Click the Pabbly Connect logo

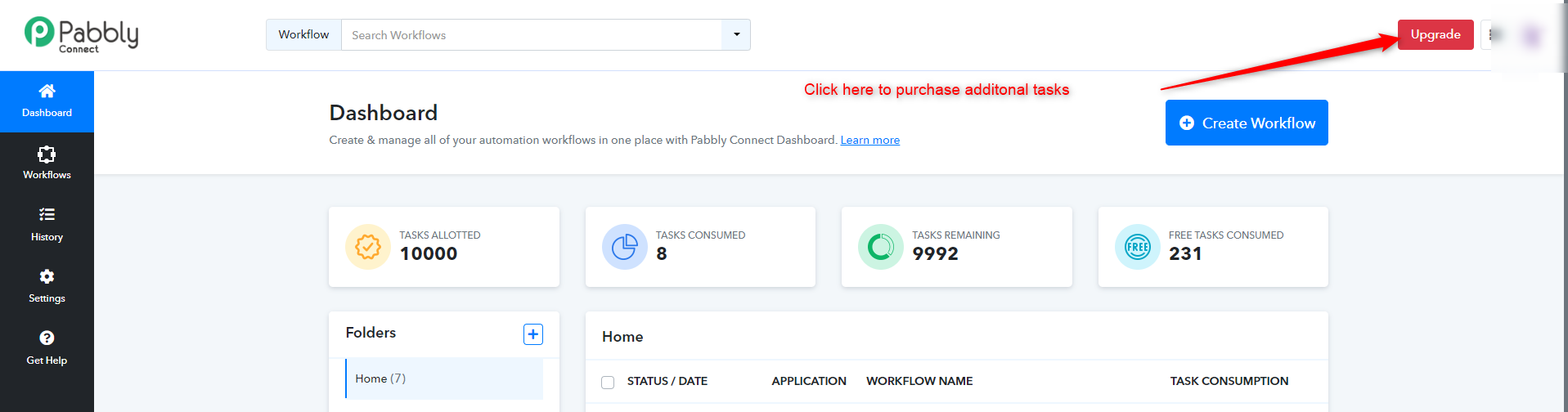pyautogui.click(x=81, y=35)
